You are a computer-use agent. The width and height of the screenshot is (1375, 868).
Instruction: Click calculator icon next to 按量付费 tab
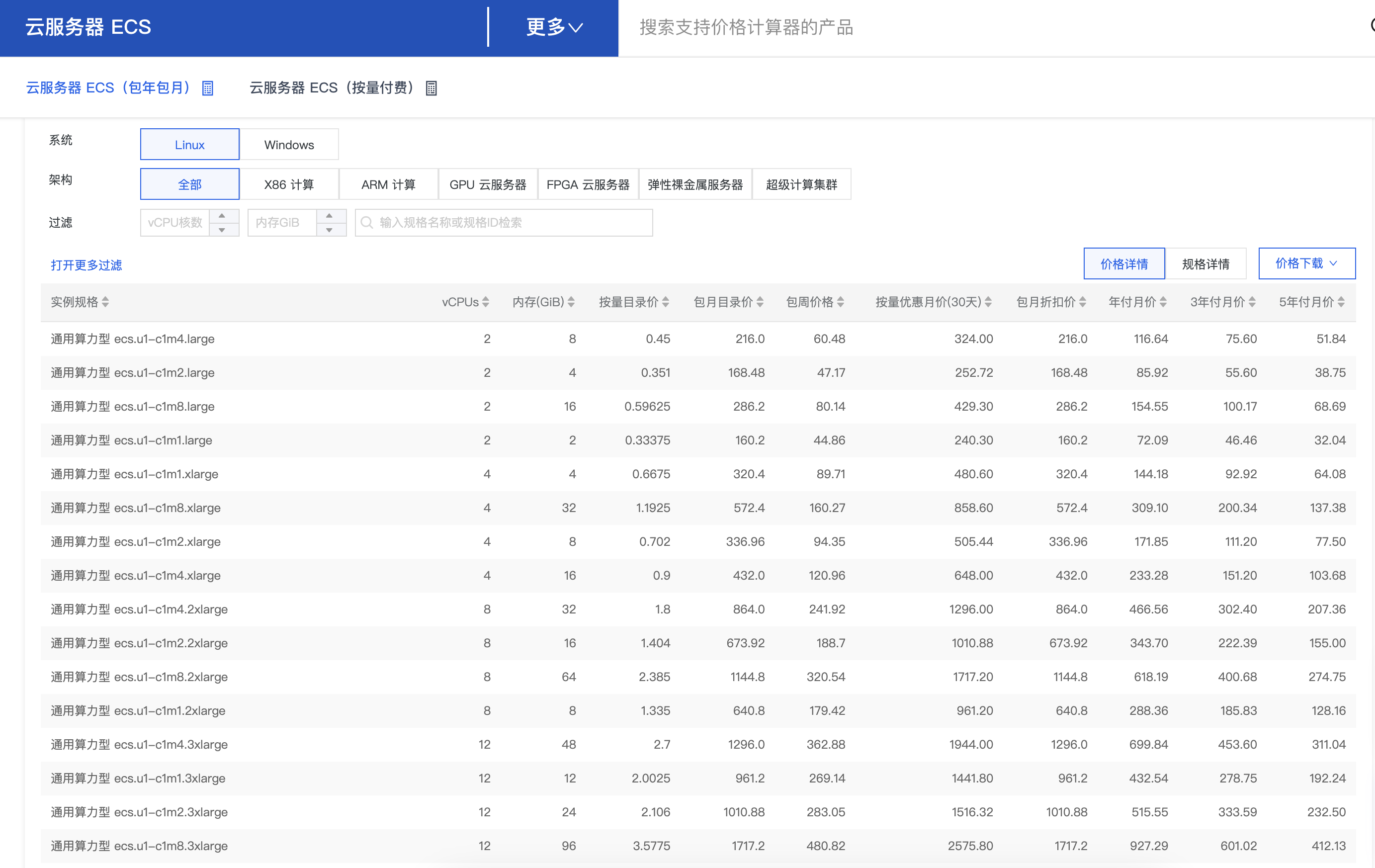point(431,88)
